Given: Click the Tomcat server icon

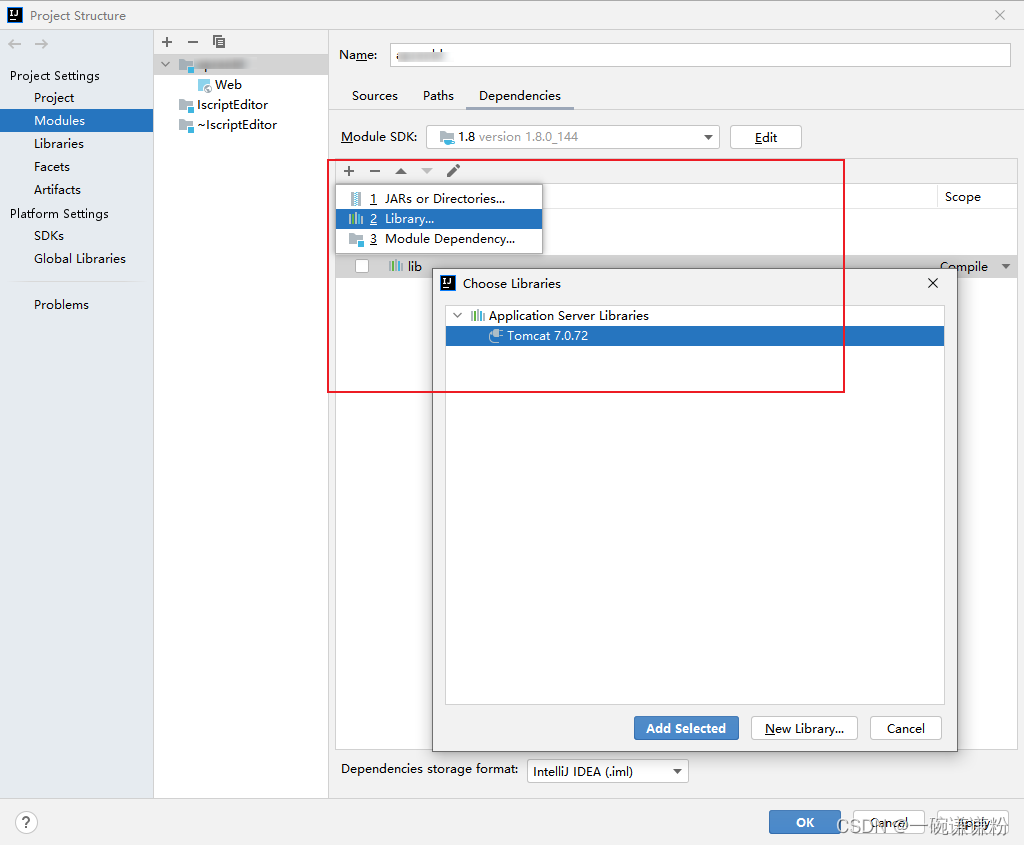Looking at the screenshot, I should 496,336.
